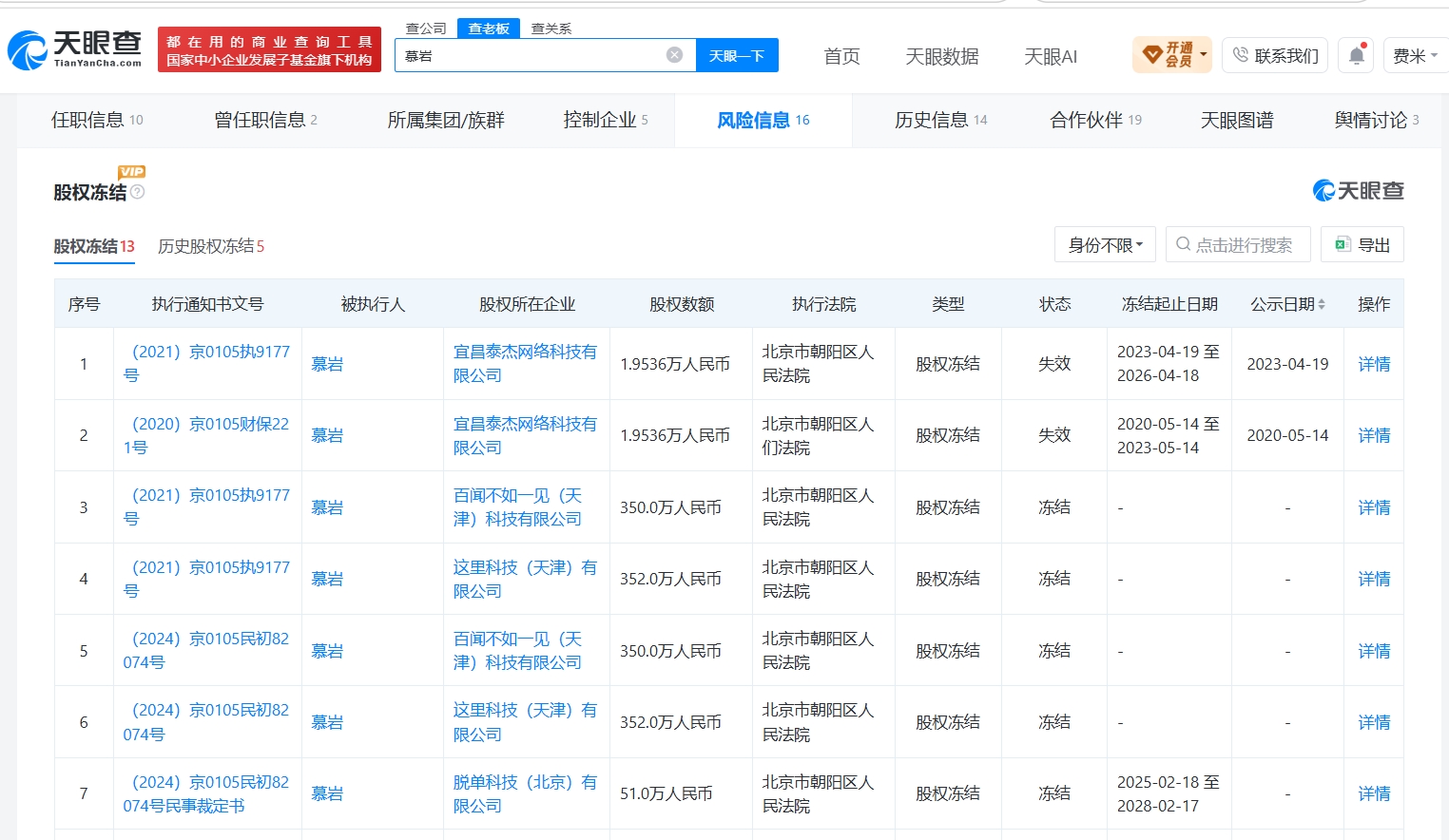Go to the 所属集团/族群 tab
This screenshot has height=840, width=1449.
(x=446, y=120)
